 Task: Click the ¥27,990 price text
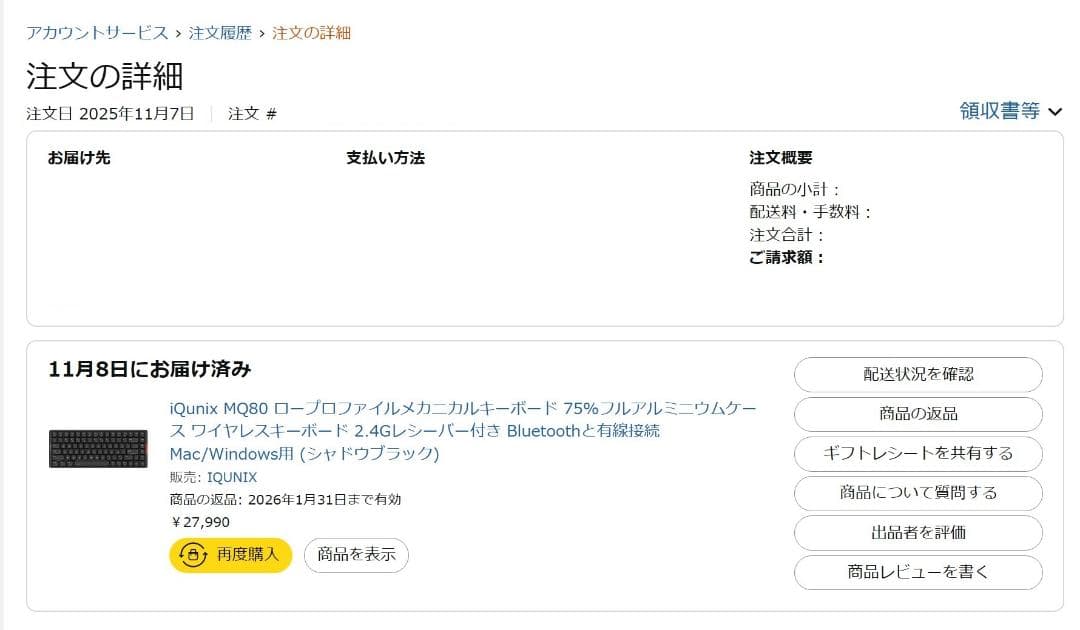pos(200,521)
